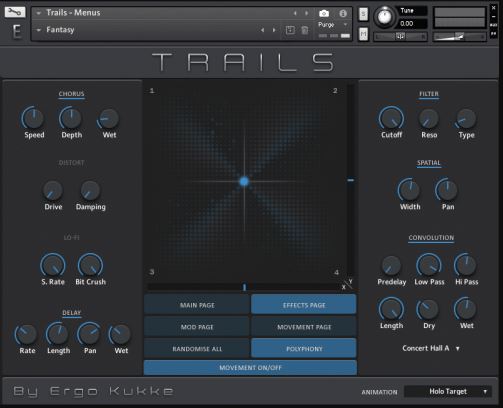
Task: Click the Convolution Length knob
Action: coord(391,309)
